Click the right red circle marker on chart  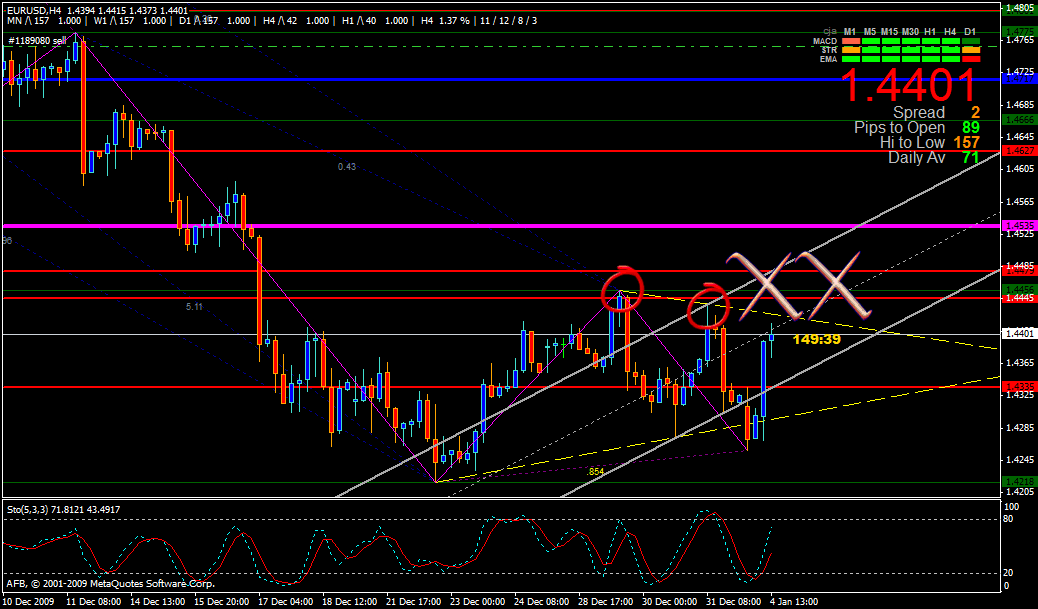coord(708,304)
